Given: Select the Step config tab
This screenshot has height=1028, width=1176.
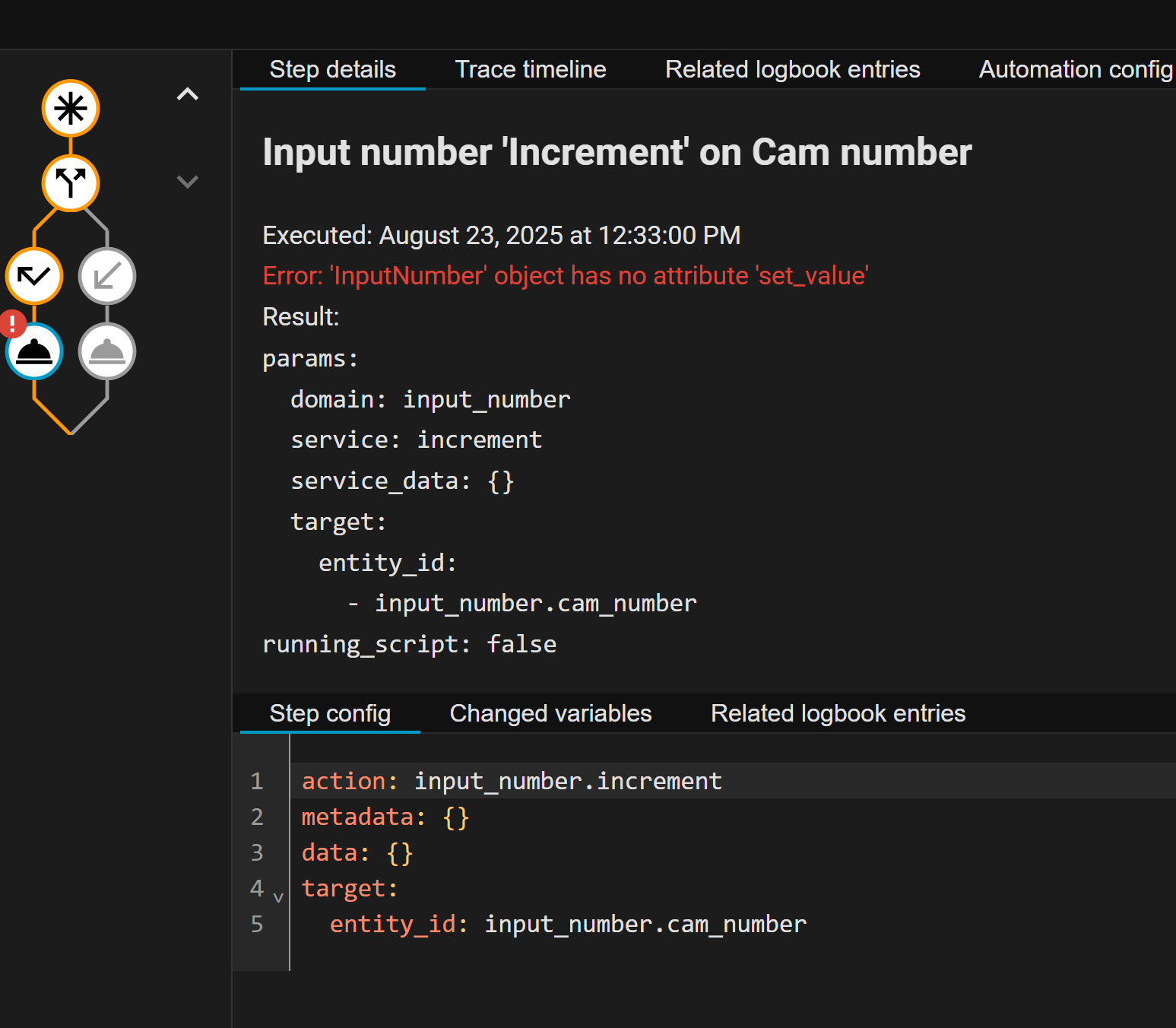Looking at the screenshot, I should [x=329, y=713].
